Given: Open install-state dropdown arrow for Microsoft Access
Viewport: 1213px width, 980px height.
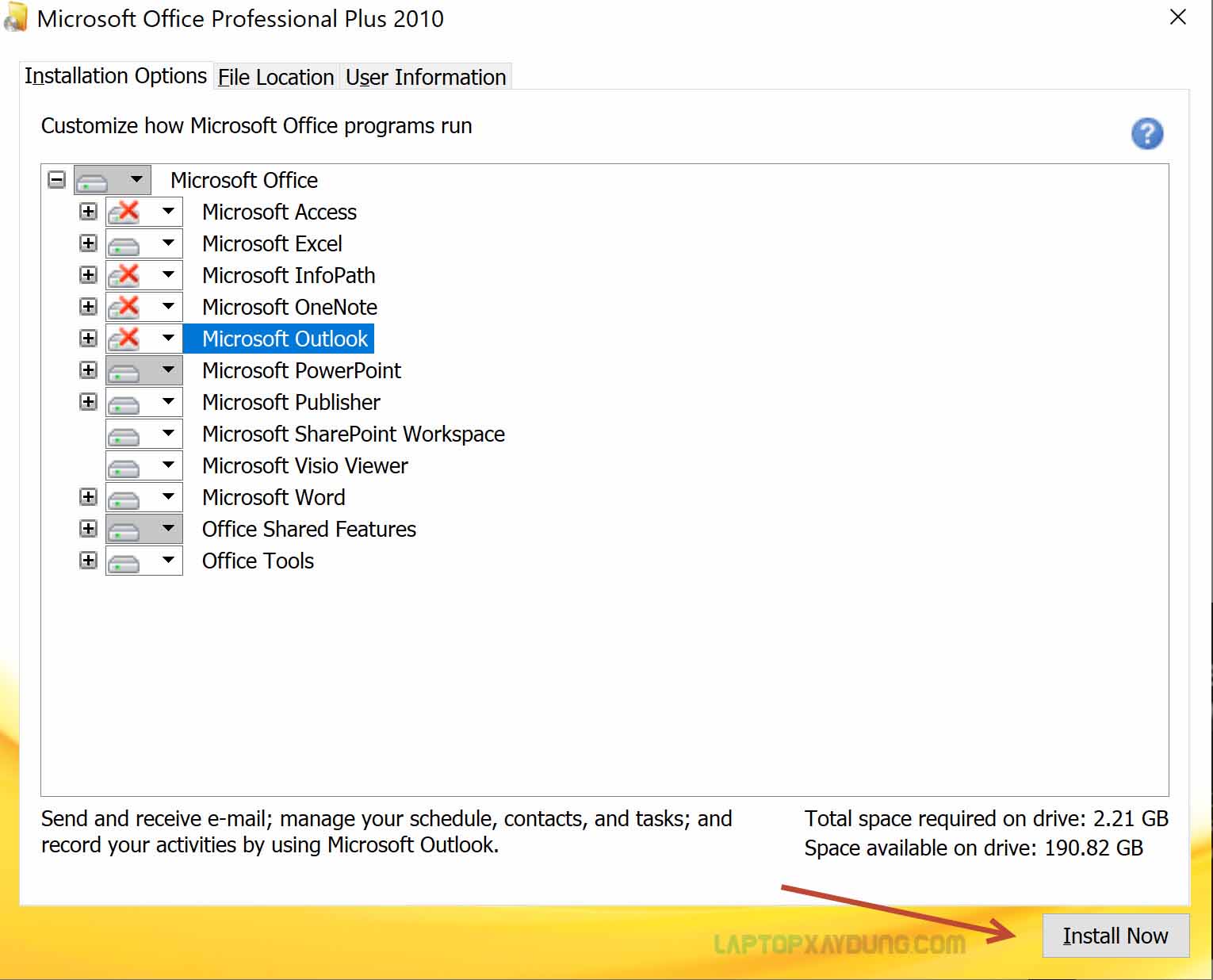Looking at the screenshot, I should [168, 211].
